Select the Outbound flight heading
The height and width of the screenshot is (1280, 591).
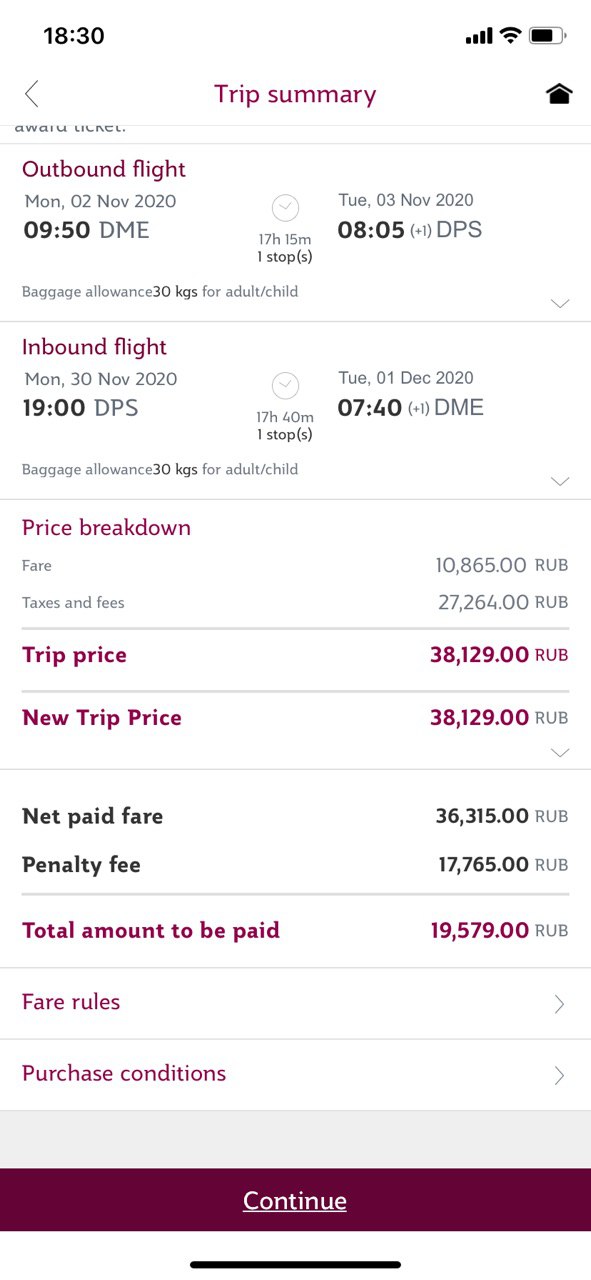tap(104, 169)
